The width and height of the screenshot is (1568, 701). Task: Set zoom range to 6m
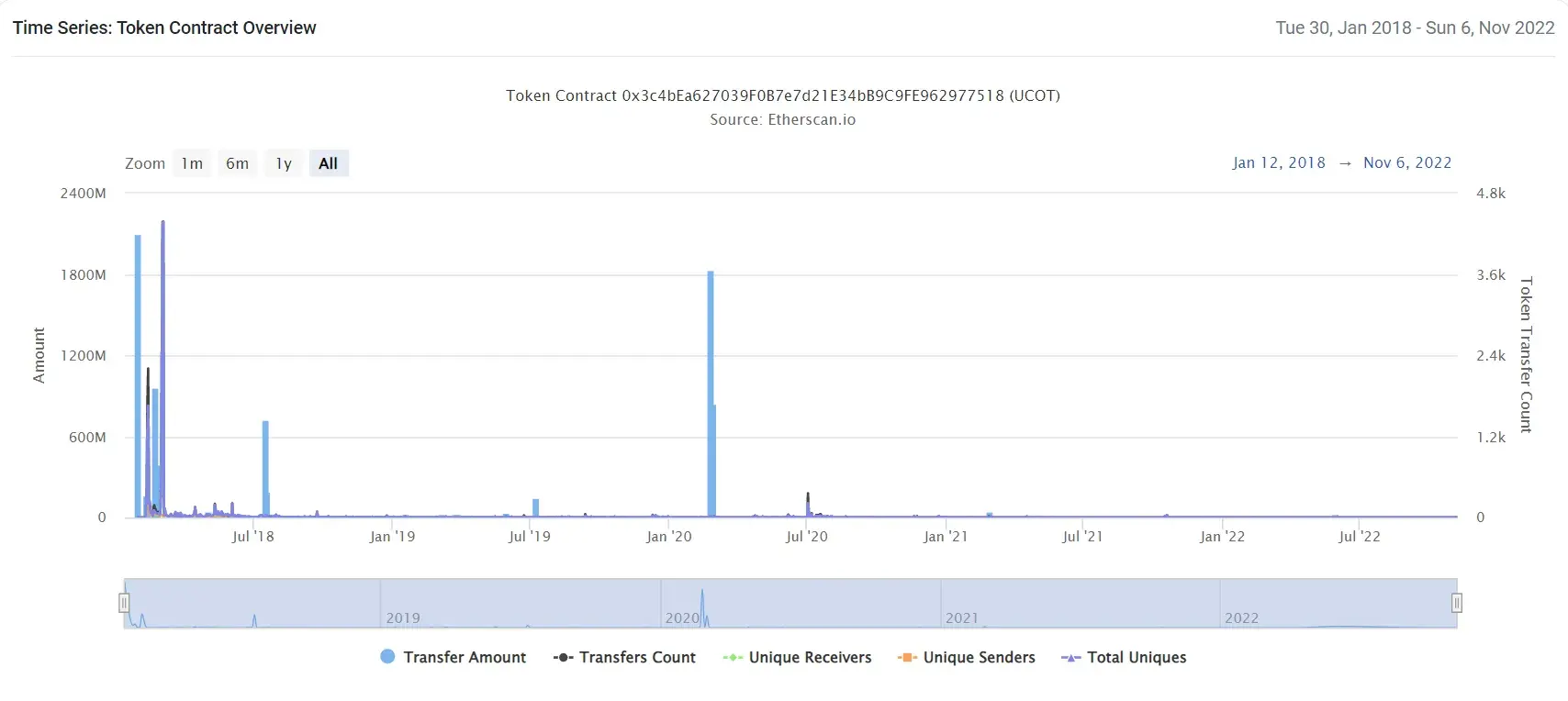238,163
